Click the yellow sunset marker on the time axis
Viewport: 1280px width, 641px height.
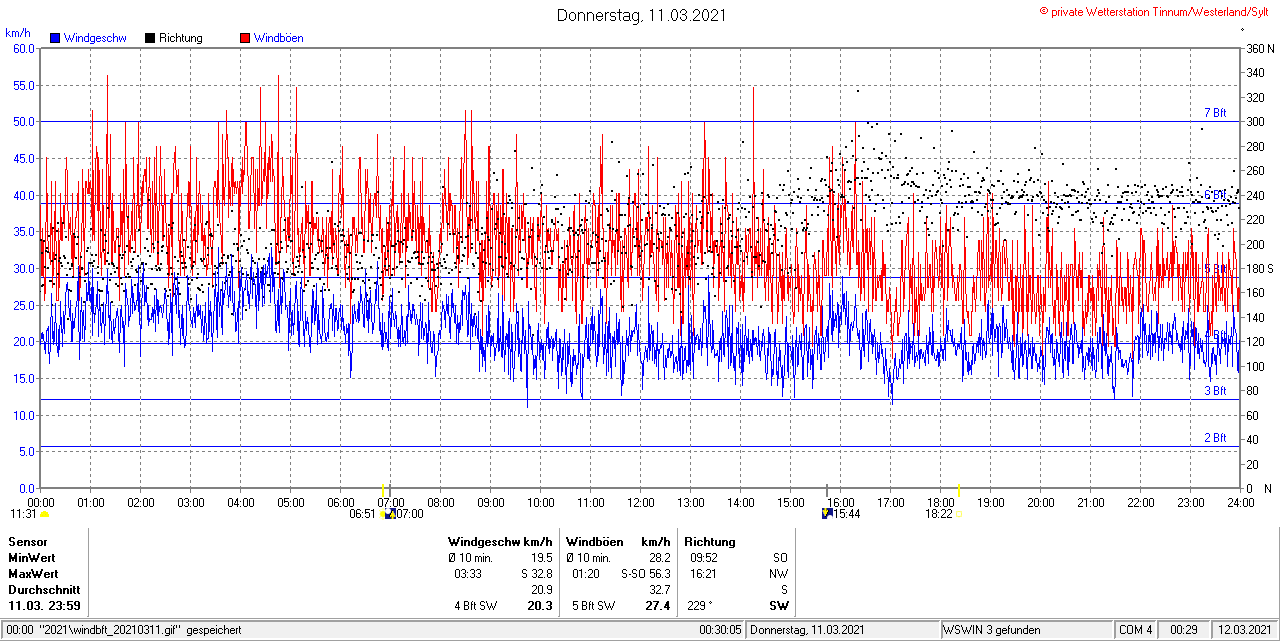click(958, 489)
